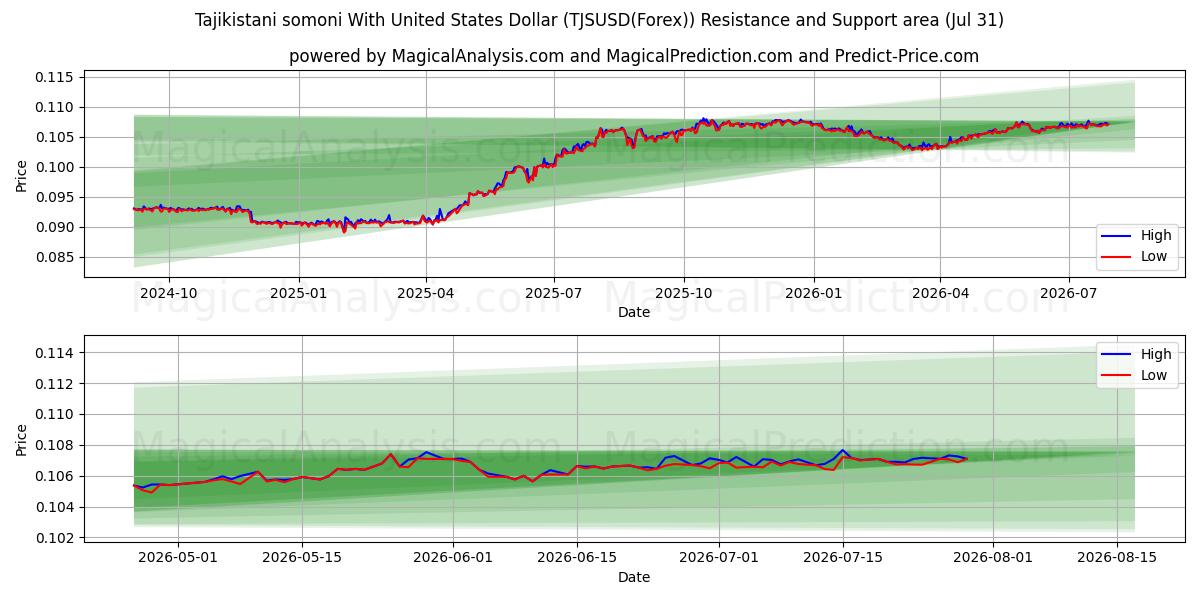The image size is (1200, 600).
Task: Click the 'powered by MagicalAnalysis.com' subtitle
Action: [634, 56]
